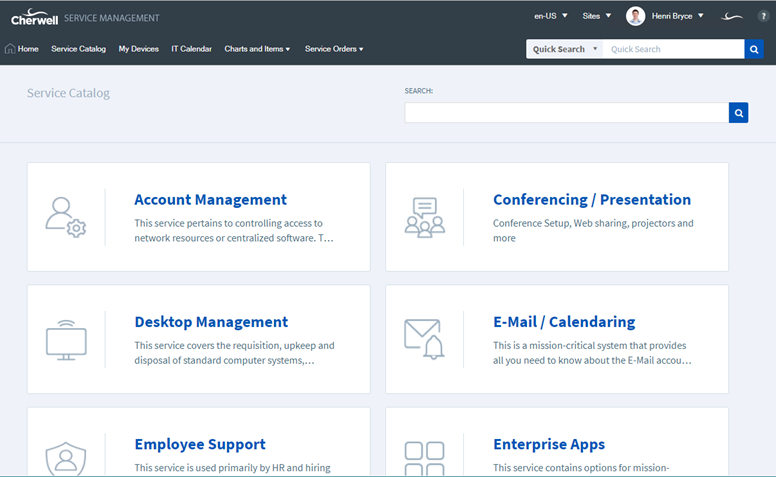Viewport: 776px width, 477px height.
Task: Click the Conferencing / Presentation people icon
Action: [x=424, y=217]
